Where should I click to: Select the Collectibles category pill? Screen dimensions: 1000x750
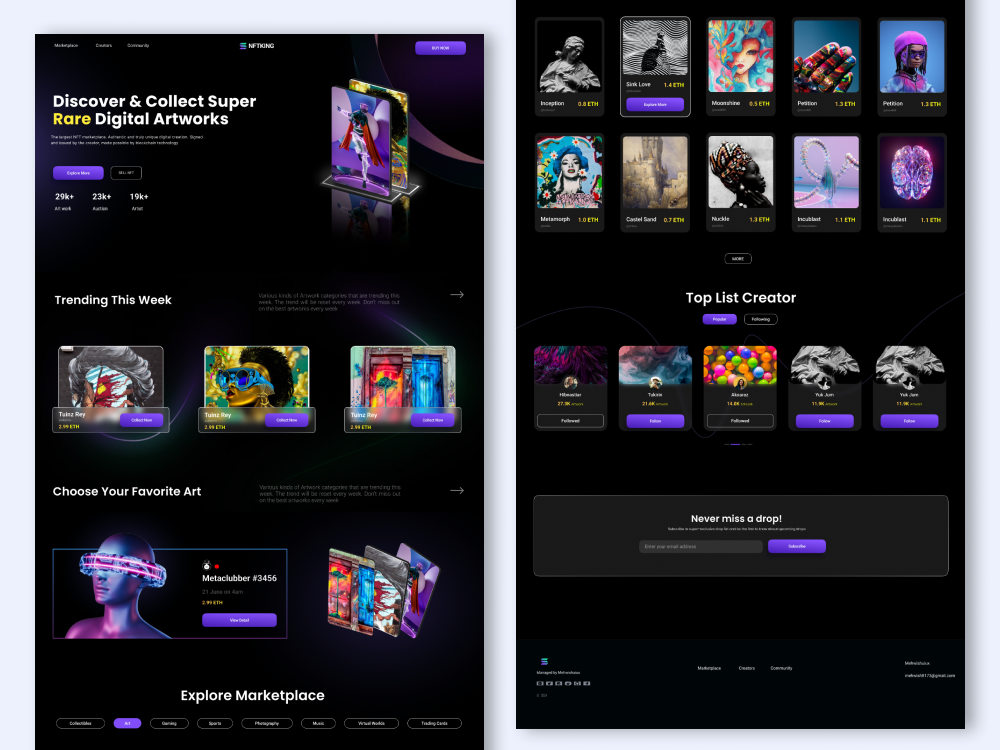click(80, 723)
